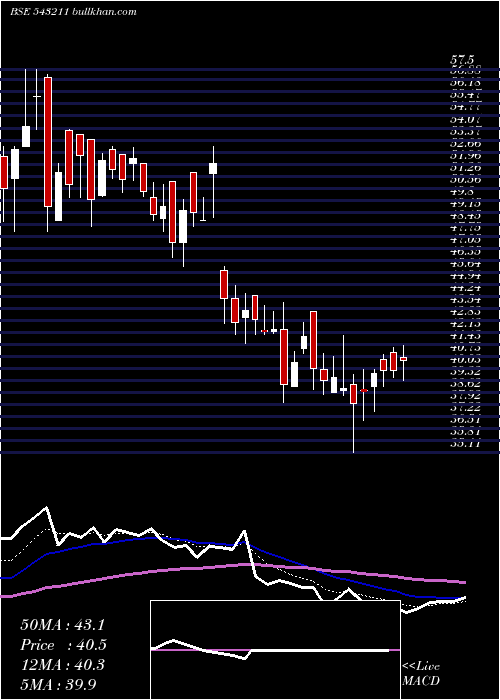Click the 49.8 price axis label
Screen dimensions: 500x700
click(x=462, y=192)
